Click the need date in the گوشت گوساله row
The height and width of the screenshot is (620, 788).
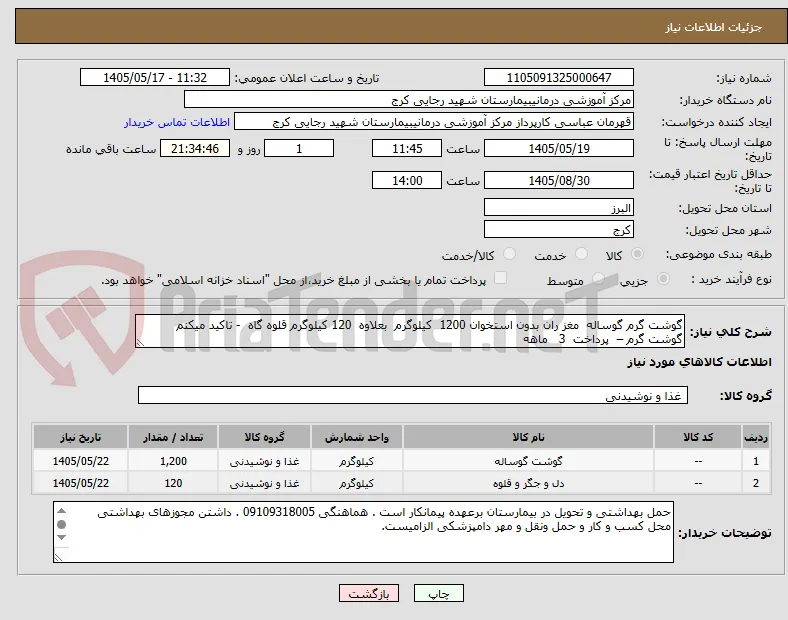pyautogui.click(x=80, y=461)
